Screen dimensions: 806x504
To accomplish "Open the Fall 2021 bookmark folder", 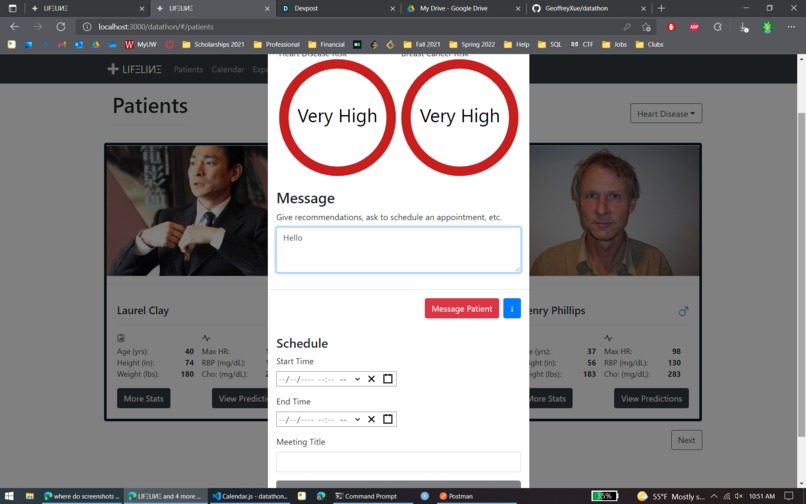I will point(422,44).
